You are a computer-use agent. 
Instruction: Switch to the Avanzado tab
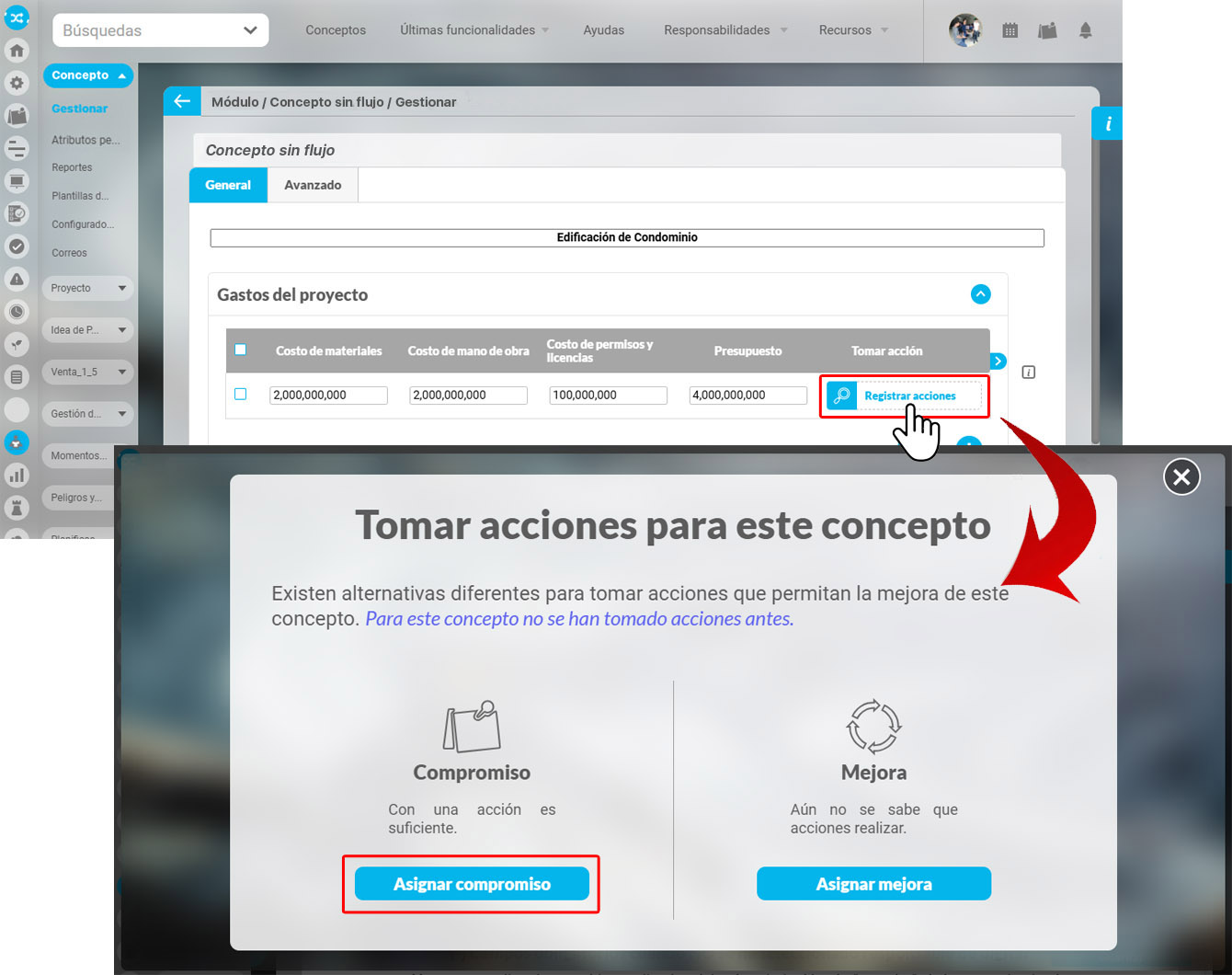(313, 185)
